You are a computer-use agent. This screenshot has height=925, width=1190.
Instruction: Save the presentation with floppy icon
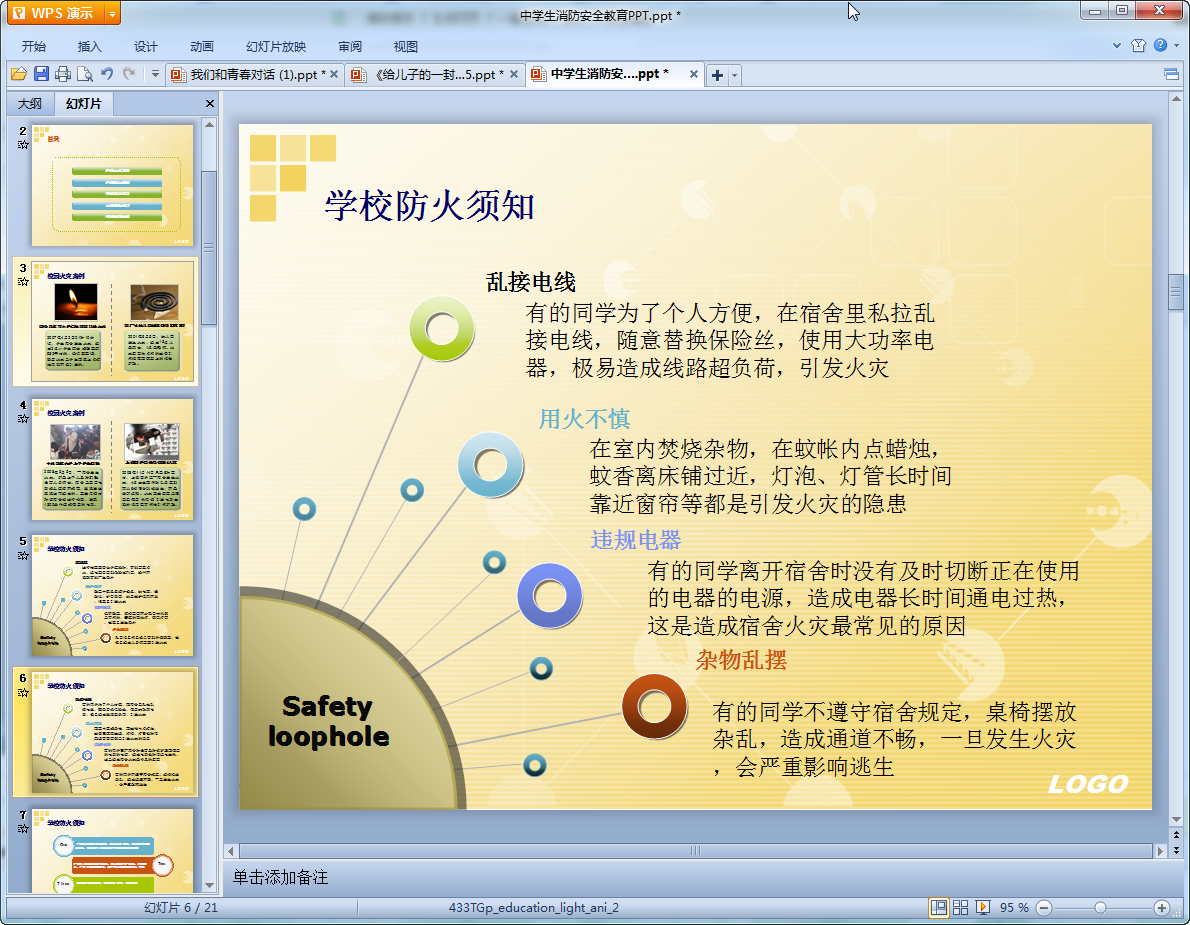[41, 74]
